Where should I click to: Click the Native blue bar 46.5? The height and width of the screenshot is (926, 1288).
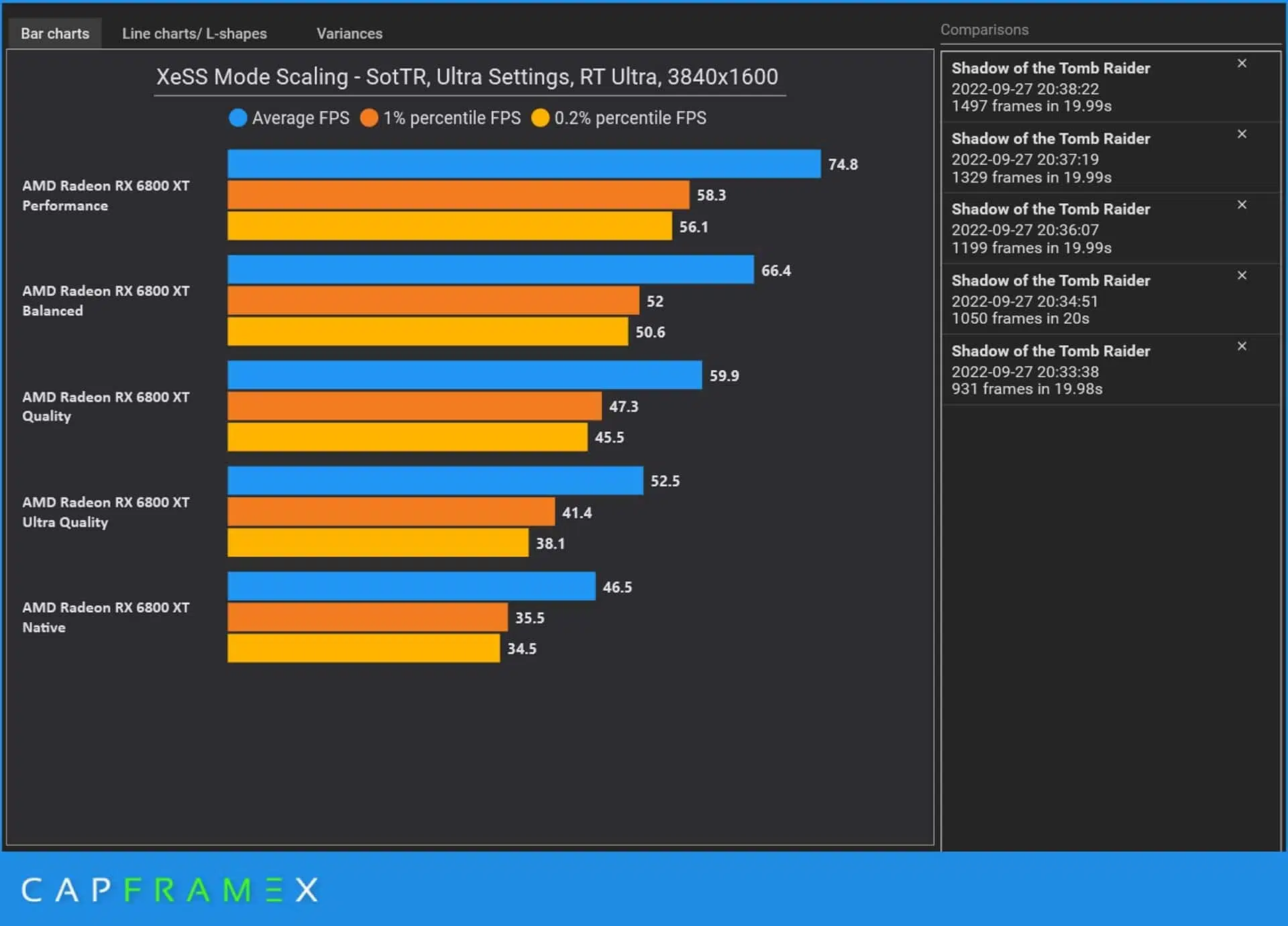coord(411,586)
